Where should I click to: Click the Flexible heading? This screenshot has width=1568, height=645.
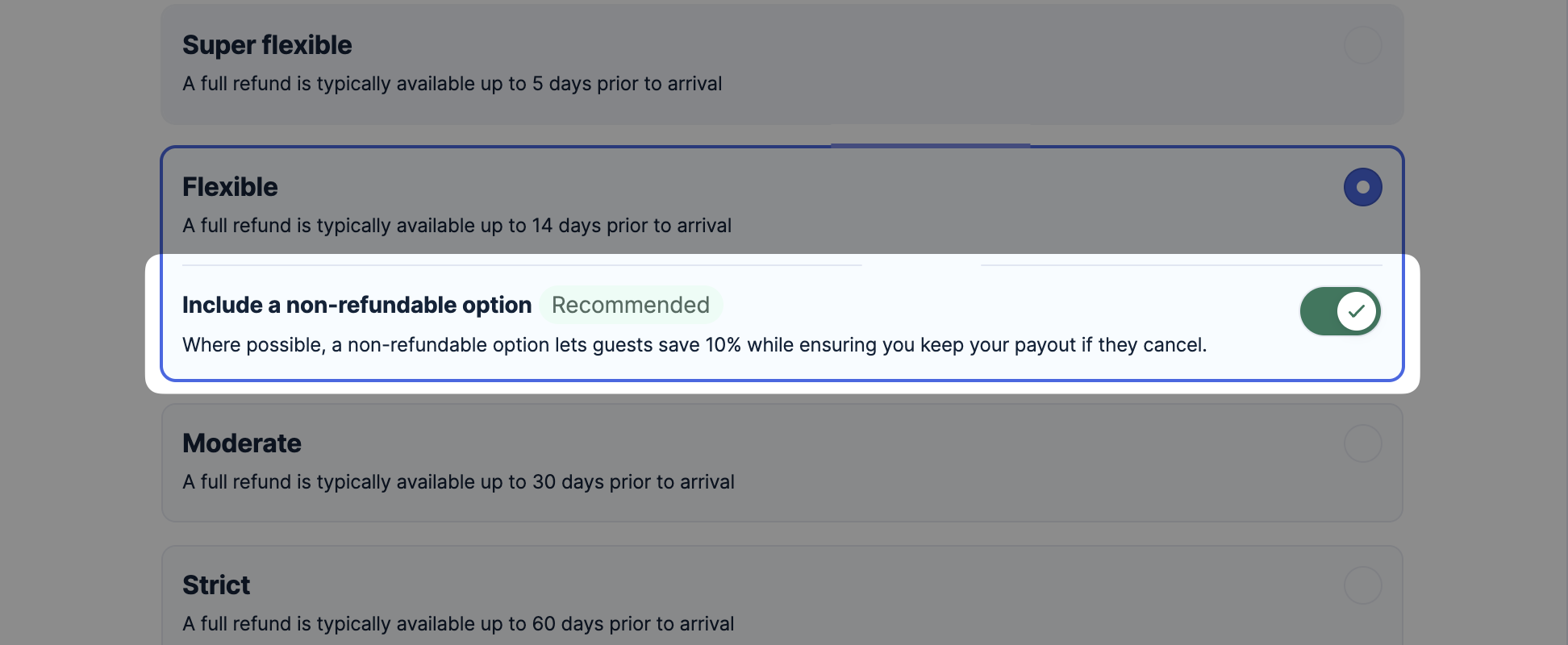(x=230, y=187)
